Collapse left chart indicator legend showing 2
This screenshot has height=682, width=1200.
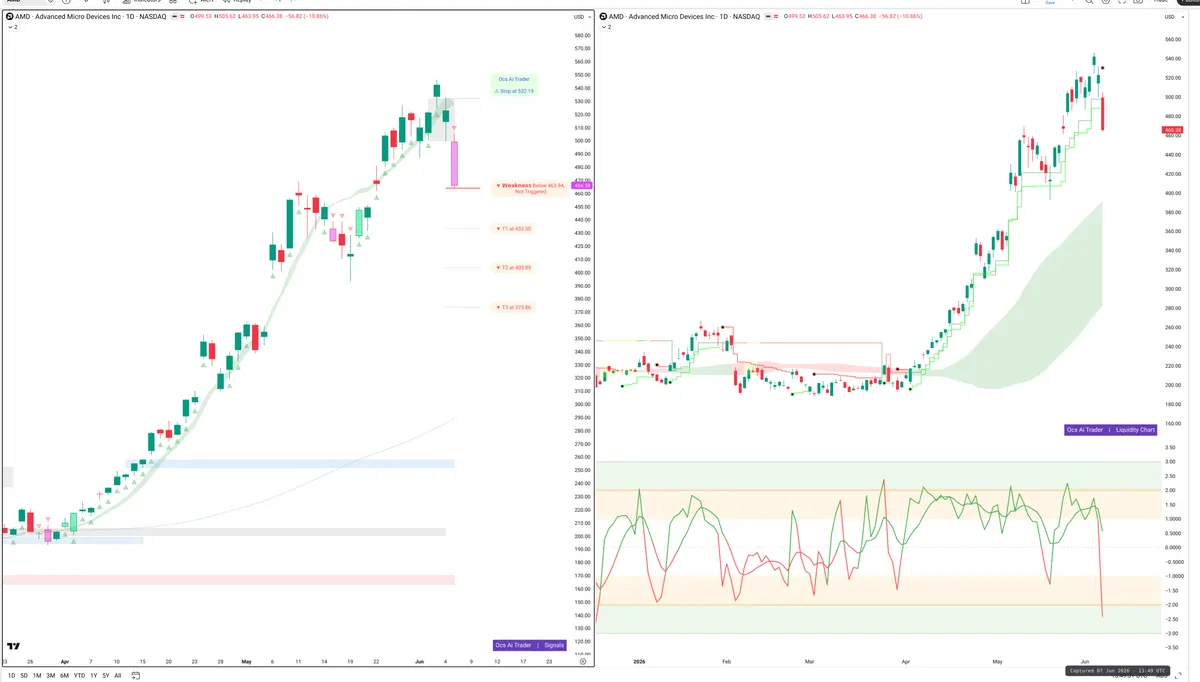pyautogui.click(x=13, y=27)
